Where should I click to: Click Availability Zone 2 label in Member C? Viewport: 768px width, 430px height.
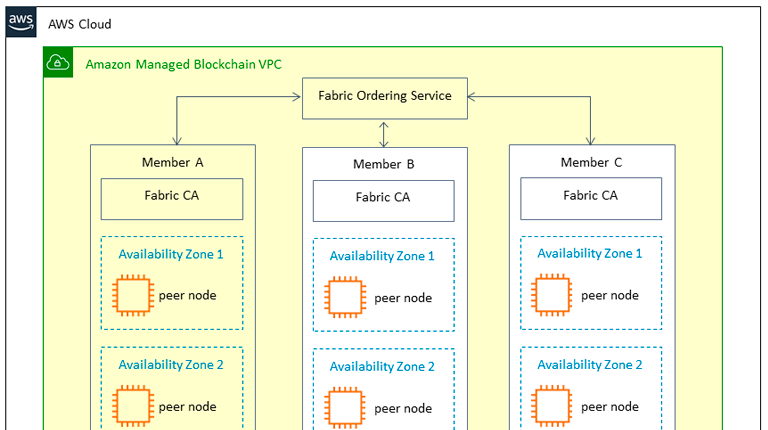[x=590, y=365]
